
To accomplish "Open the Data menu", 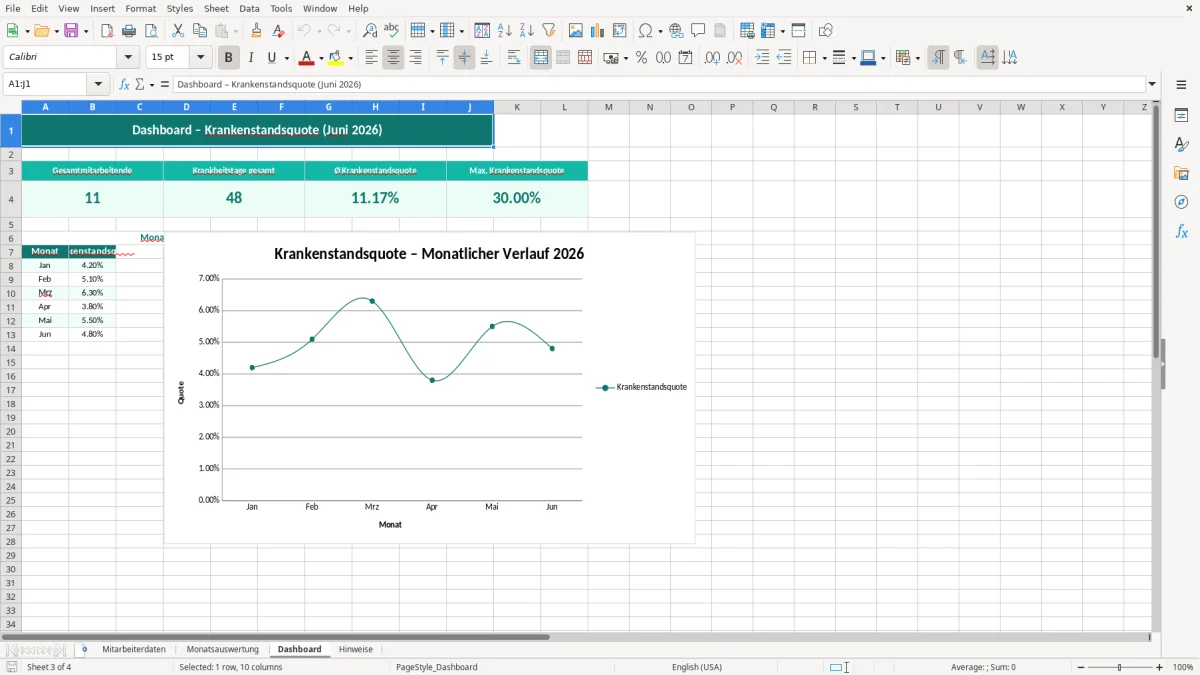I will (249, 8).
